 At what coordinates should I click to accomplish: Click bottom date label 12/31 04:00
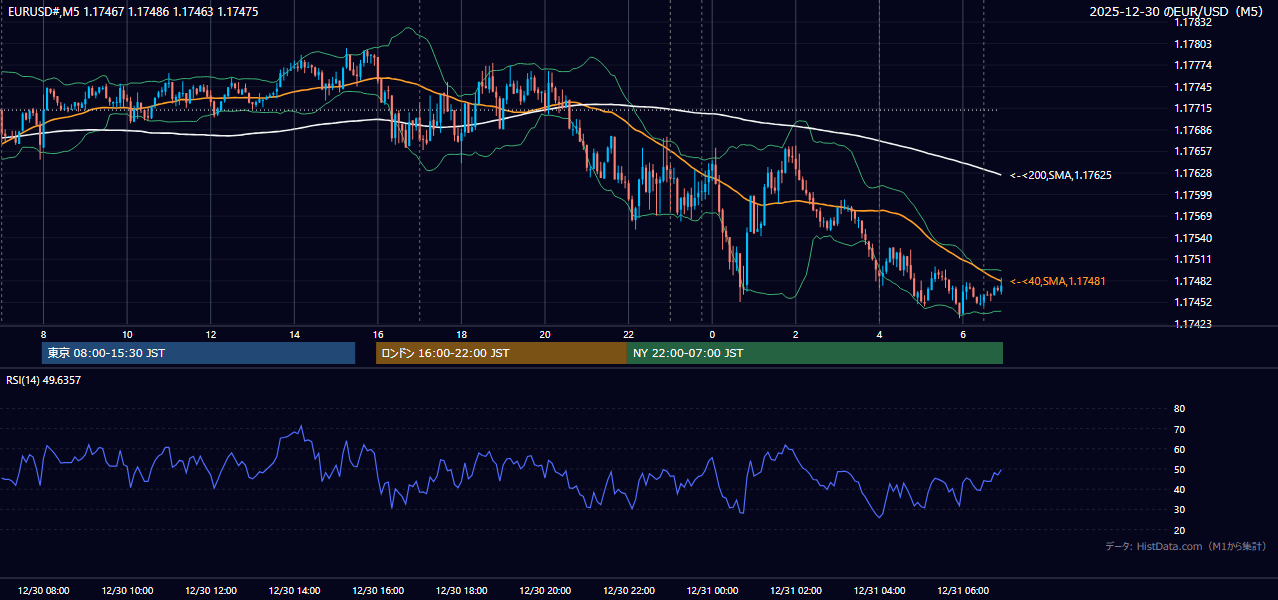(879, 591)
